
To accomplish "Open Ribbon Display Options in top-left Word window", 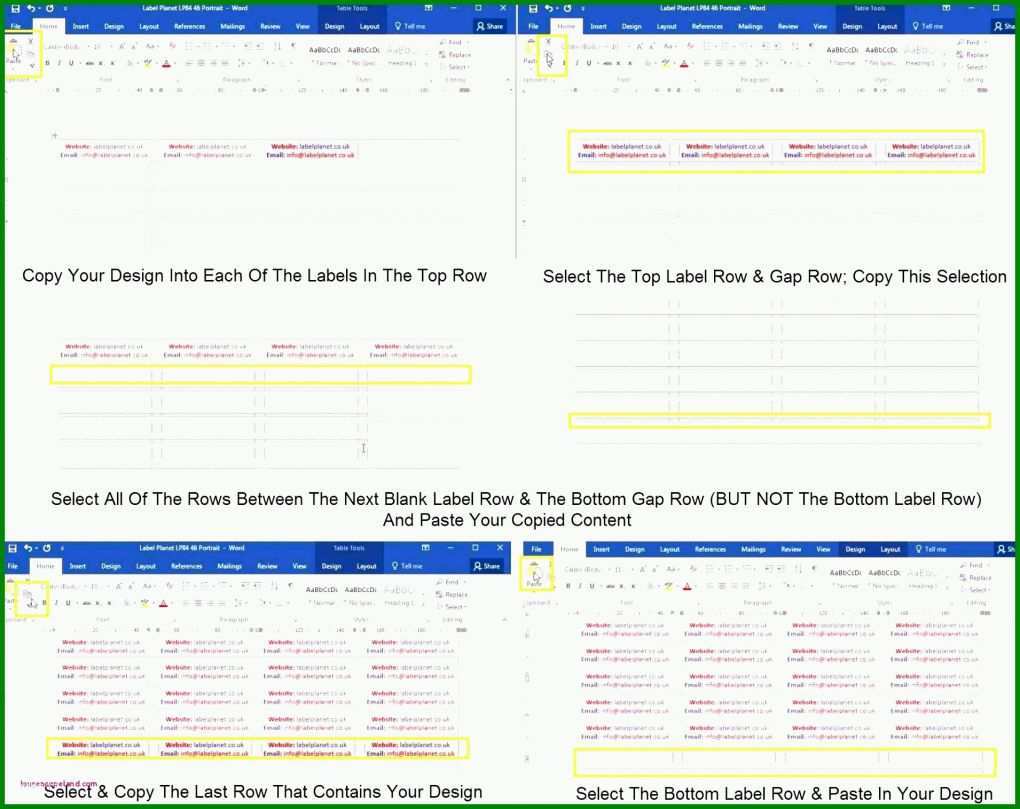I will click(428, 8).
